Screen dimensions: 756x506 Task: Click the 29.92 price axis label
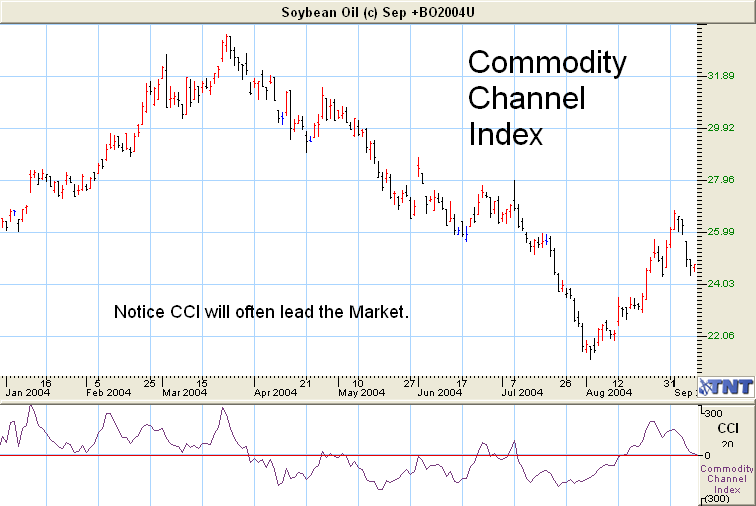pyautogui.click(x=721, y=128)
